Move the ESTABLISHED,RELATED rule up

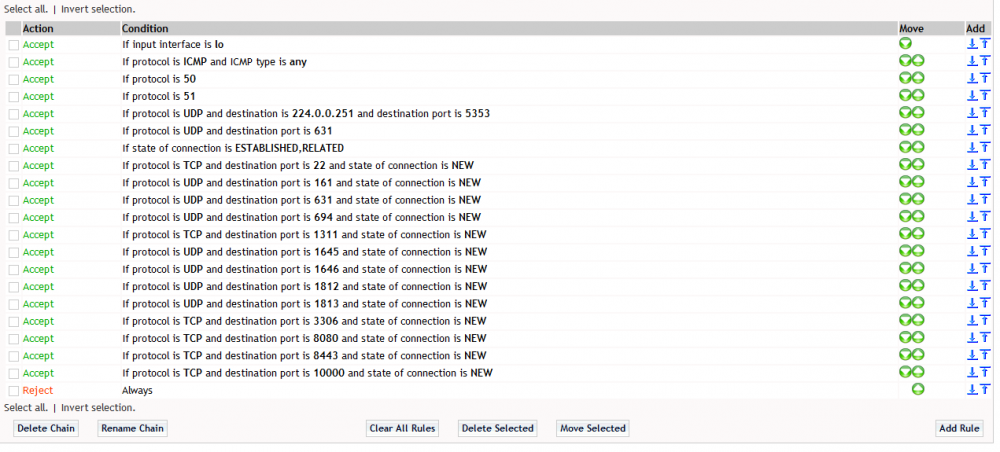point(917,148)
